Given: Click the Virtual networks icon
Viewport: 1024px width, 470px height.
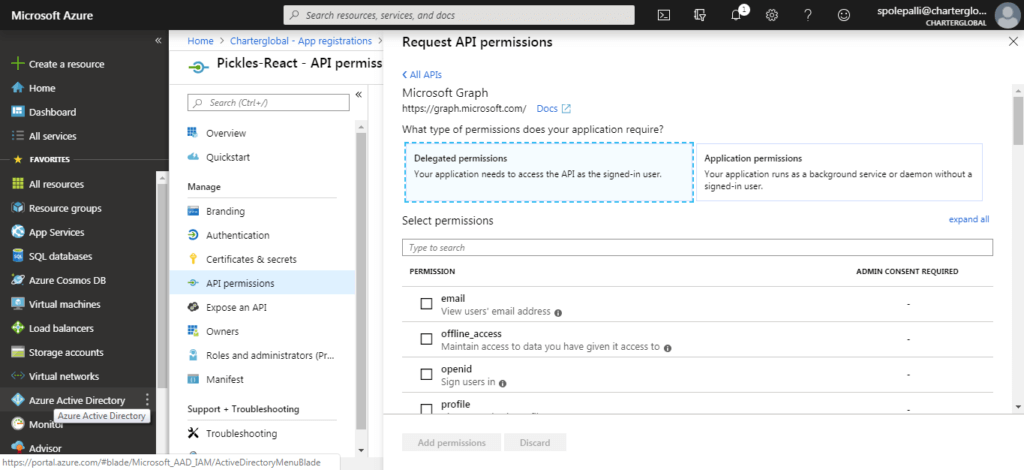Looking at the screenshot, I should [x=18, y=376].
